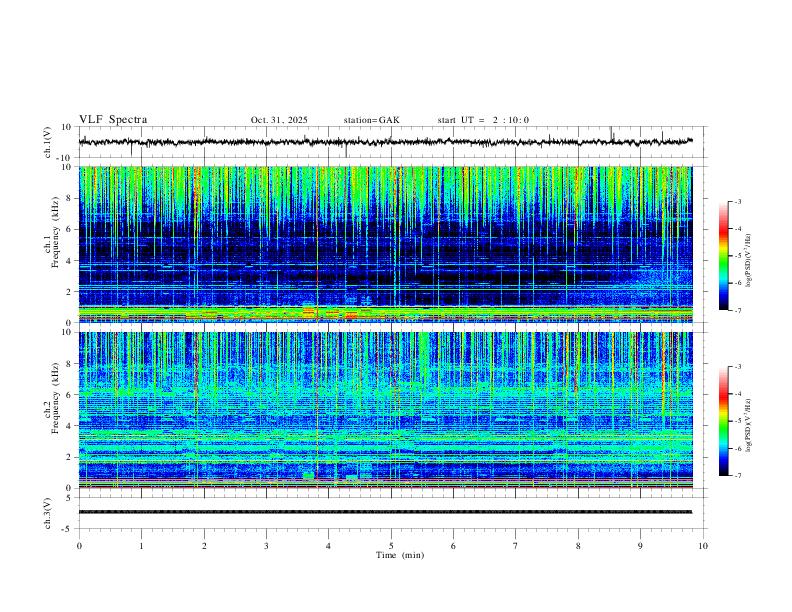Click the "4" tick on ch.1 frequency axis
This screenshot has width=792, height=612.
[x=69, y=261]
